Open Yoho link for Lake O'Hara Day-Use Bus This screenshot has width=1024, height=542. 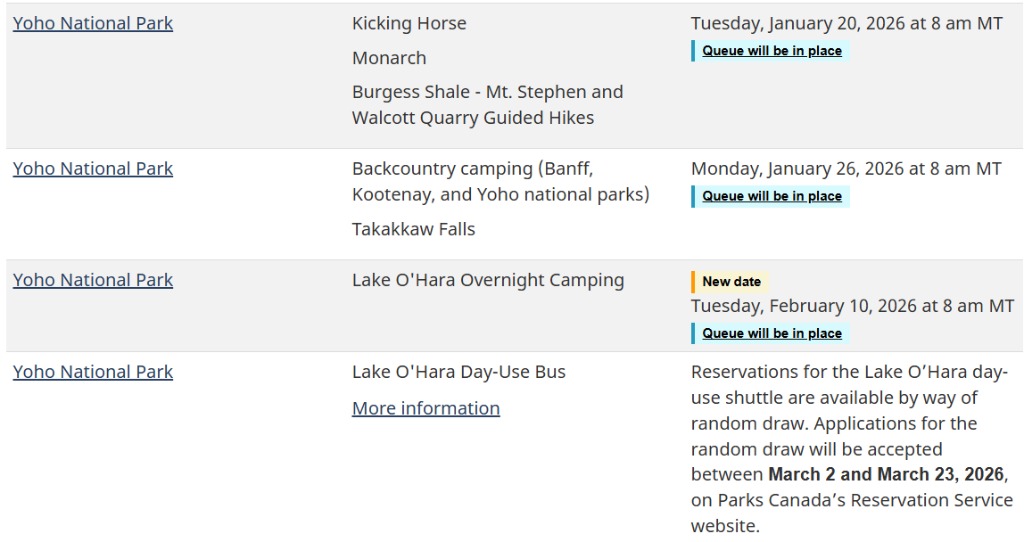[93, 372]
